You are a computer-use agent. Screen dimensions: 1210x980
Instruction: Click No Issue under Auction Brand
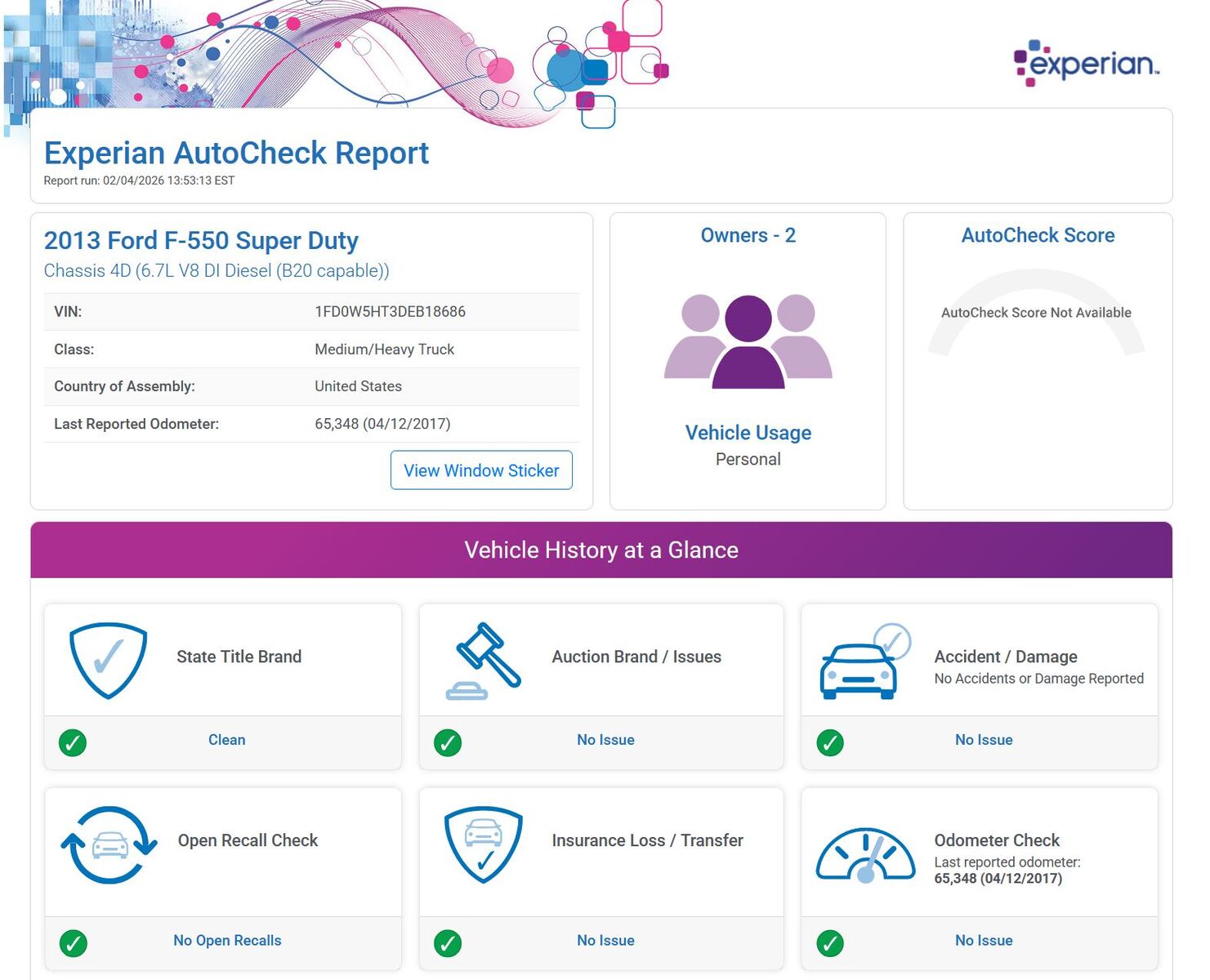coord(605,740)
